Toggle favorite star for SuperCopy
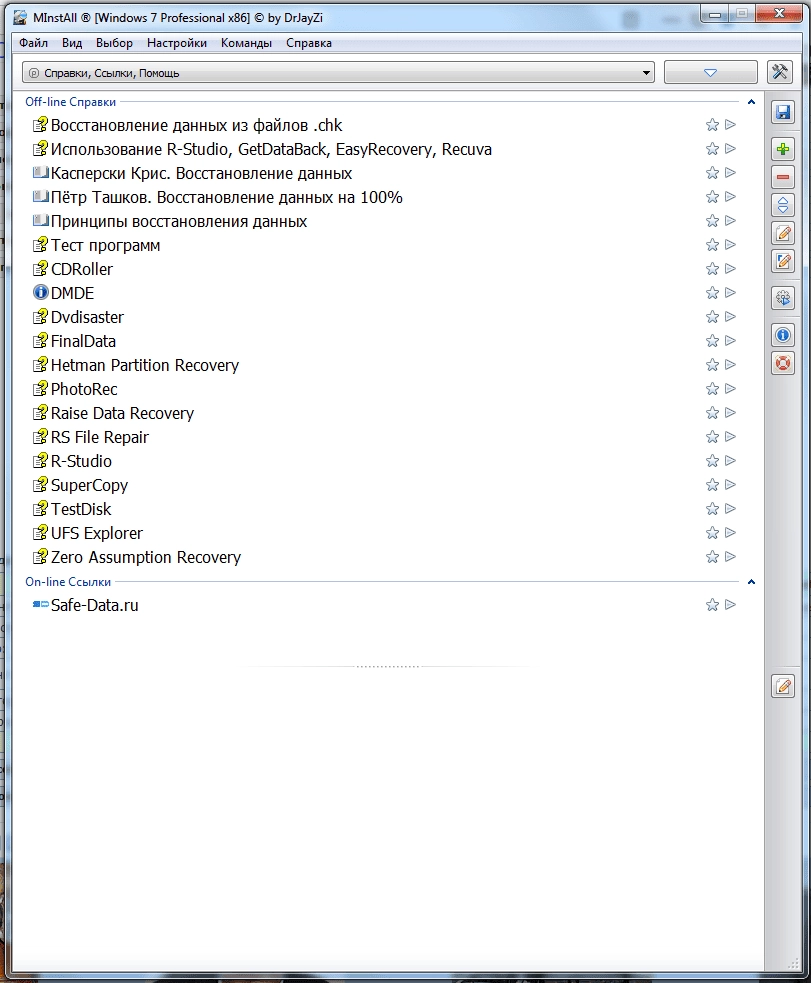This screenshot has width=811, height=983. 712,485
